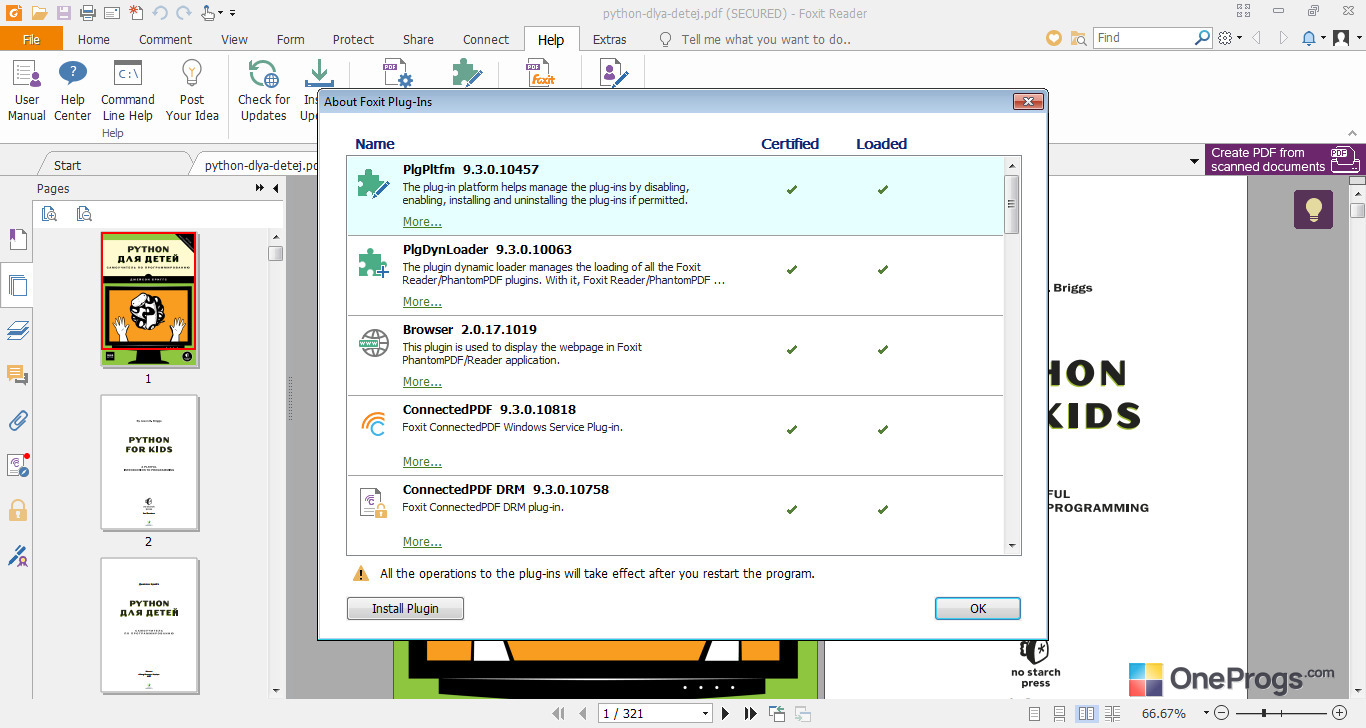
Task: Go to the next page arrow
Action: pyautogui.click(x=726, y=713)
